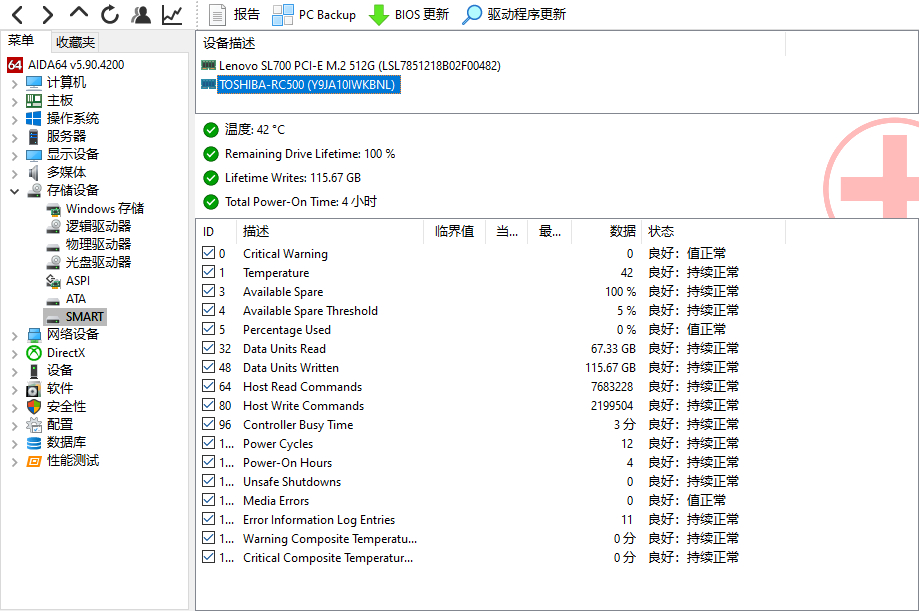Image resolution: width=919 pixels, height=611 pixels.
Task: Sort by the 数据 column header
Action: pos(607,232)
